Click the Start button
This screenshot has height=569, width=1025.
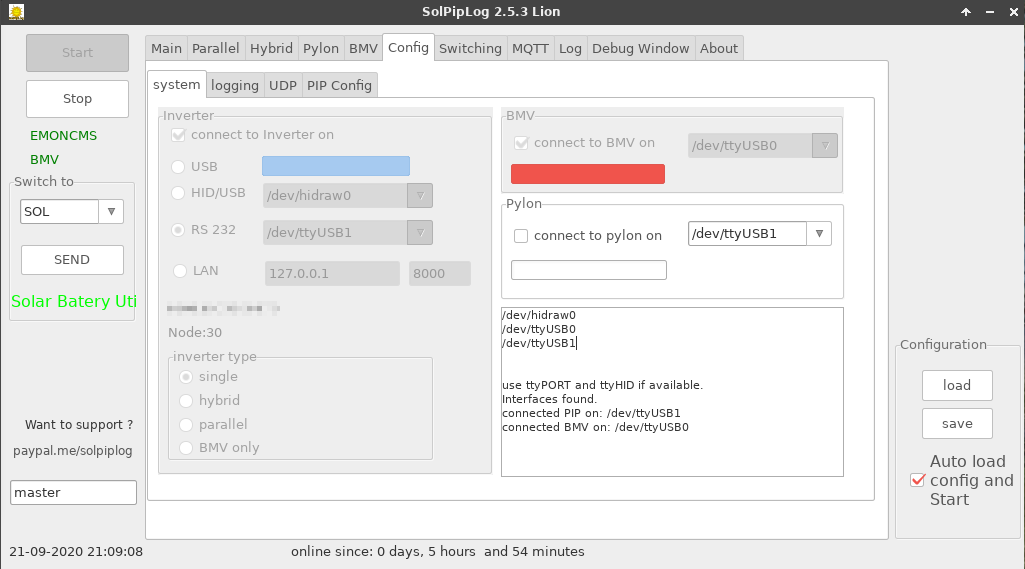coord(77,53)
